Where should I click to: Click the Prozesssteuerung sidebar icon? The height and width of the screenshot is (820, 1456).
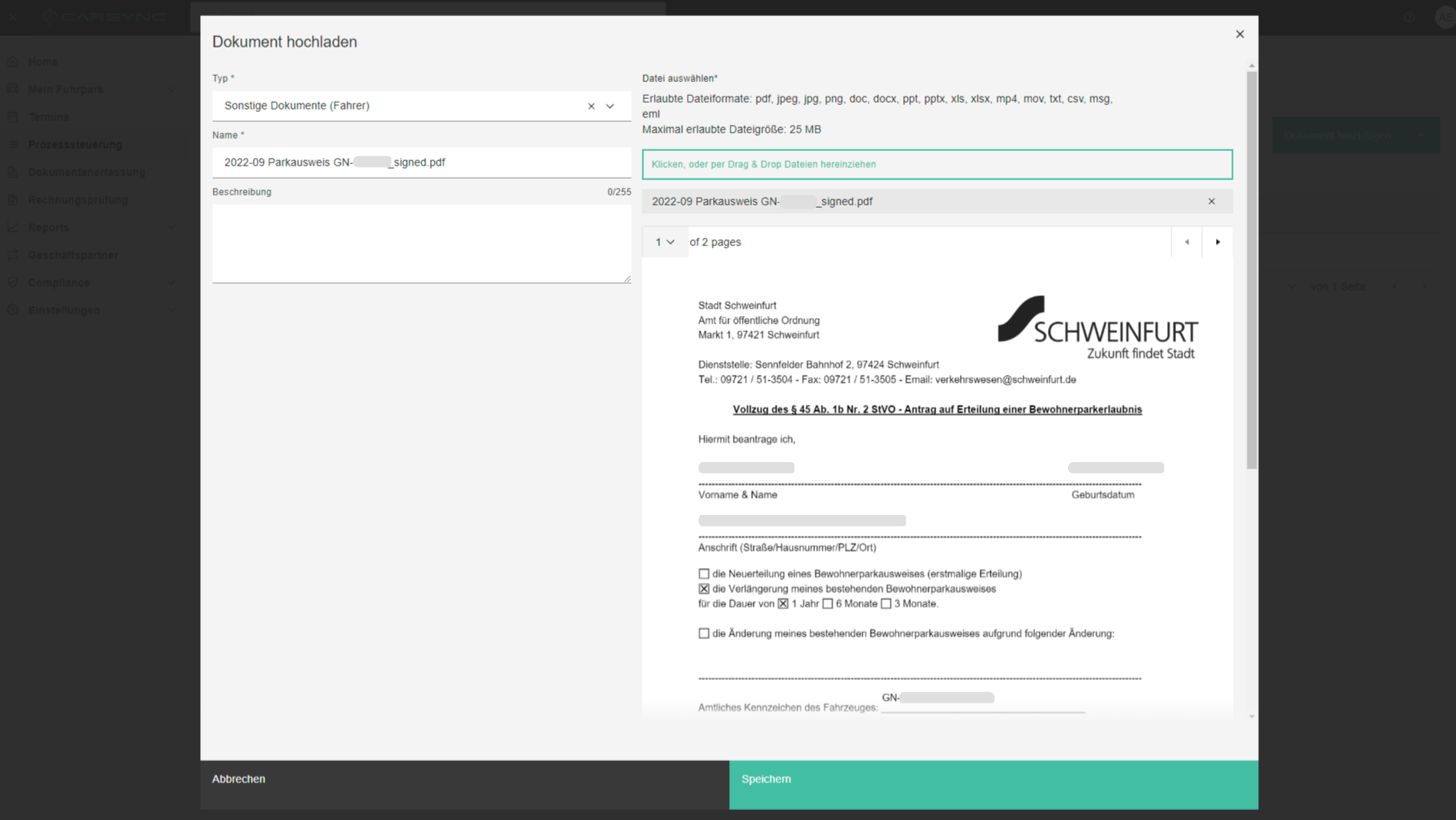[x=12, y=144]
